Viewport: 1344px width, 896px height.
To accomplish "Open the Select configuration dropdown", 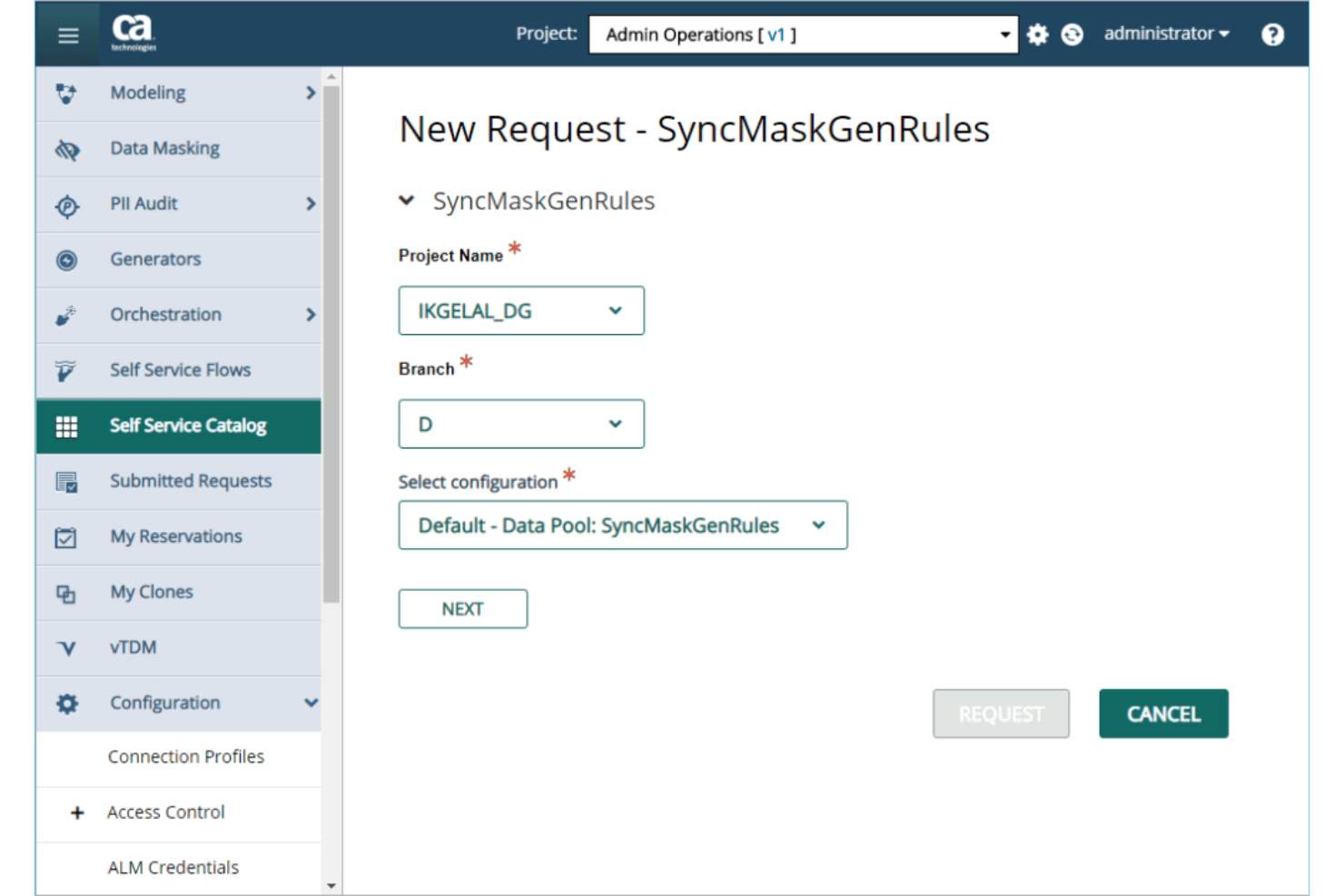I will [x=623, y=525].
